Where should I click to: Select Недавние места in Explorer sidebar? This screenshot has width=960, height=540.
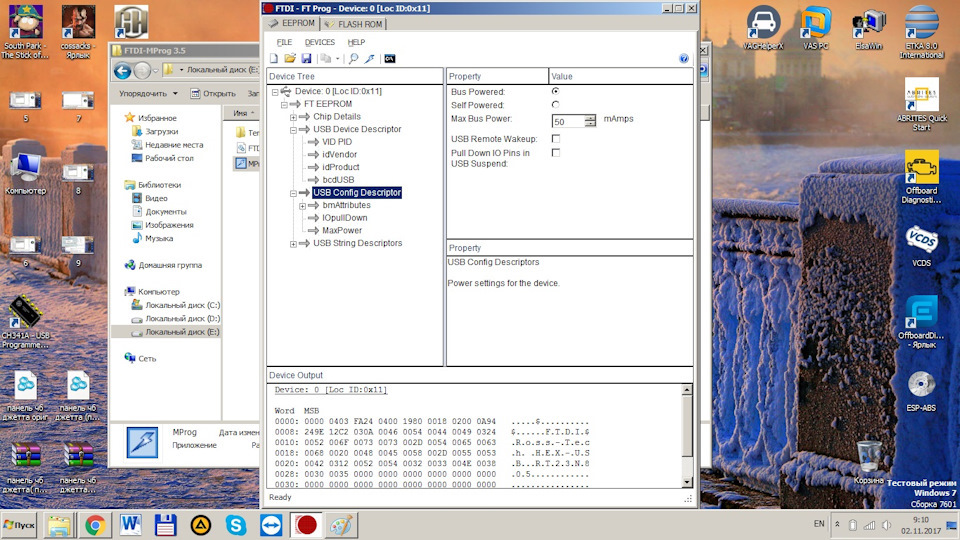(174, 144)
